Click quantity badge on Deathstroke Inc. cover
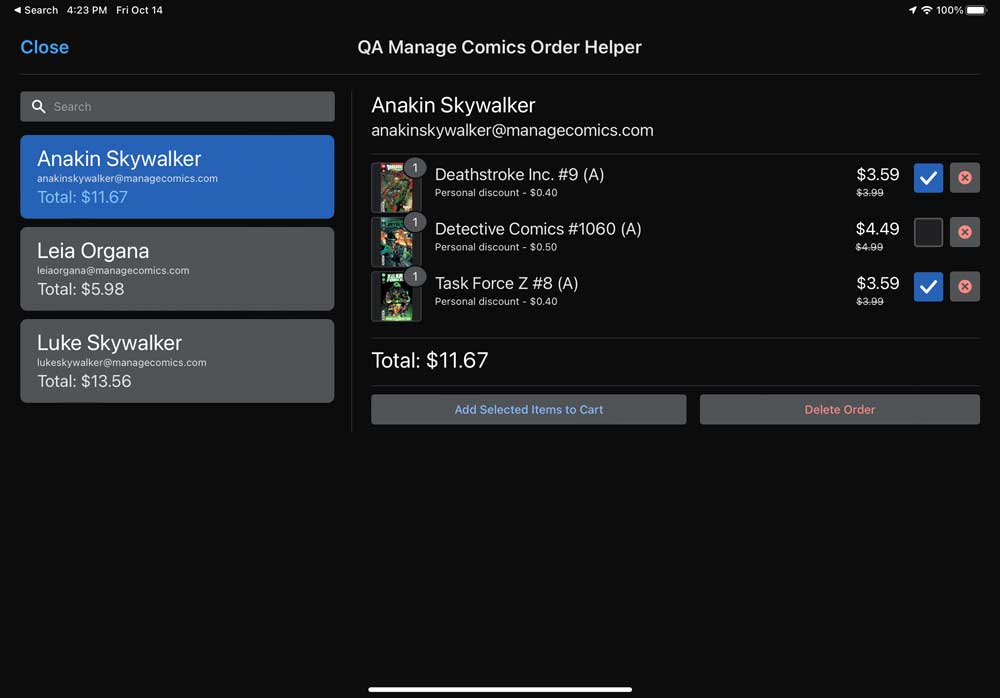Screen dimensions: 1000x698 click(415, 168)
